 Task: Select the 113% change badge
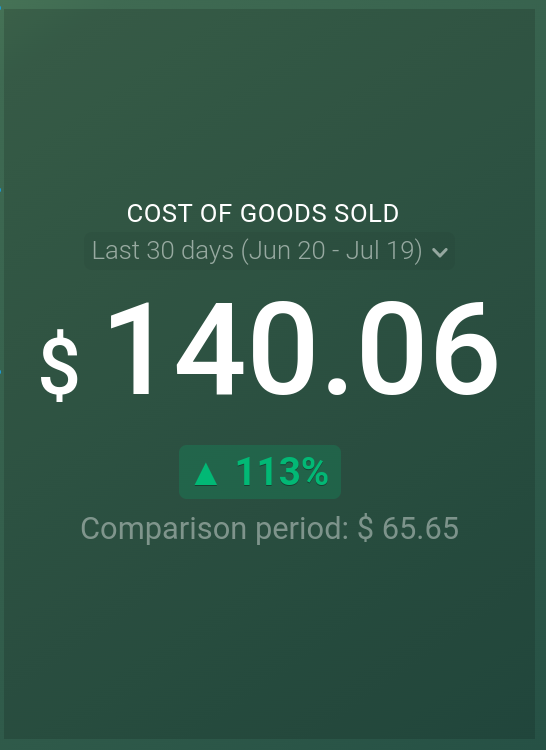tap(260, 472)
